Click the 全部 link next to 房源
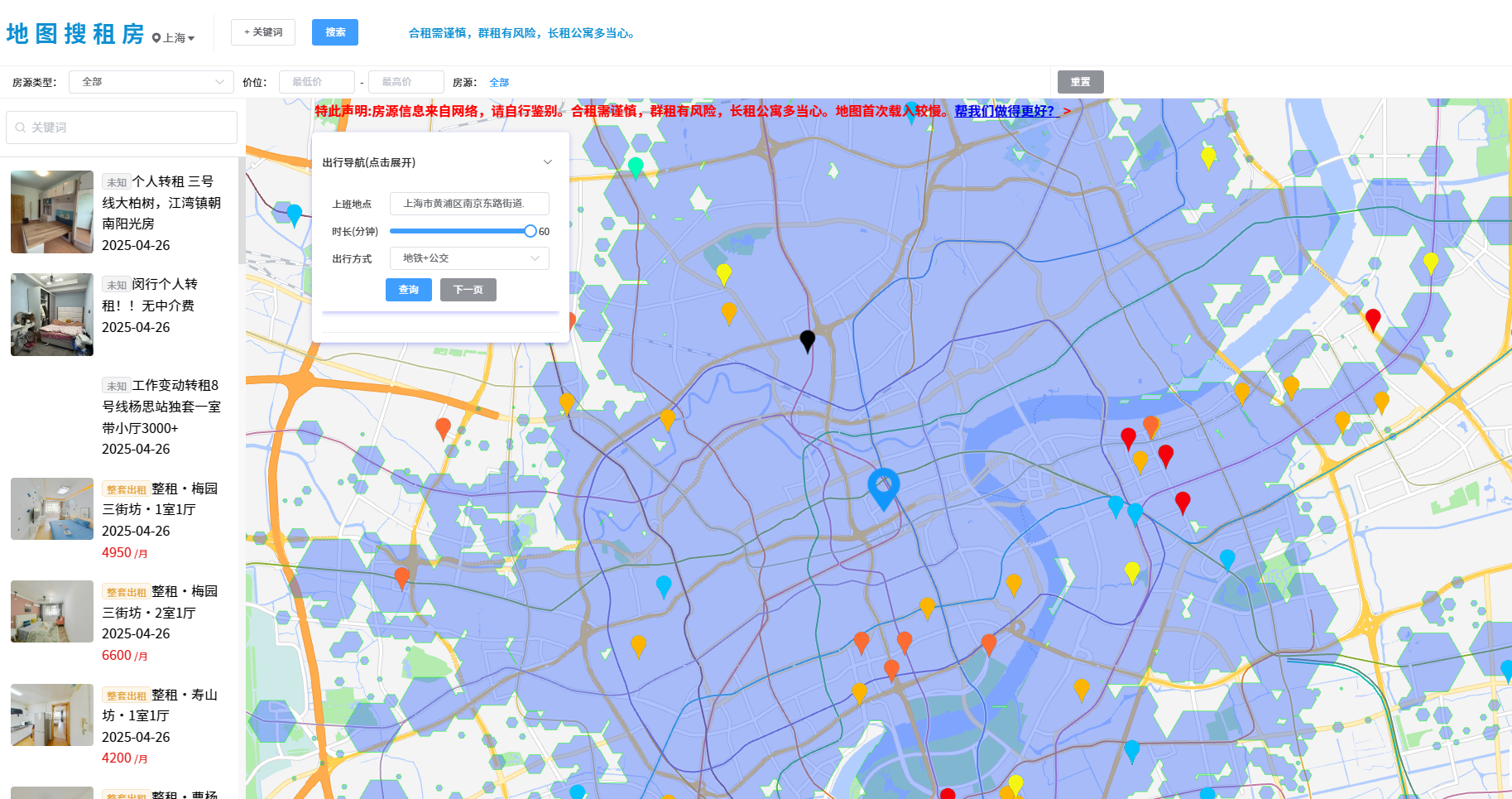Viewport: 1512px width, 799px height. coord(499,83)
